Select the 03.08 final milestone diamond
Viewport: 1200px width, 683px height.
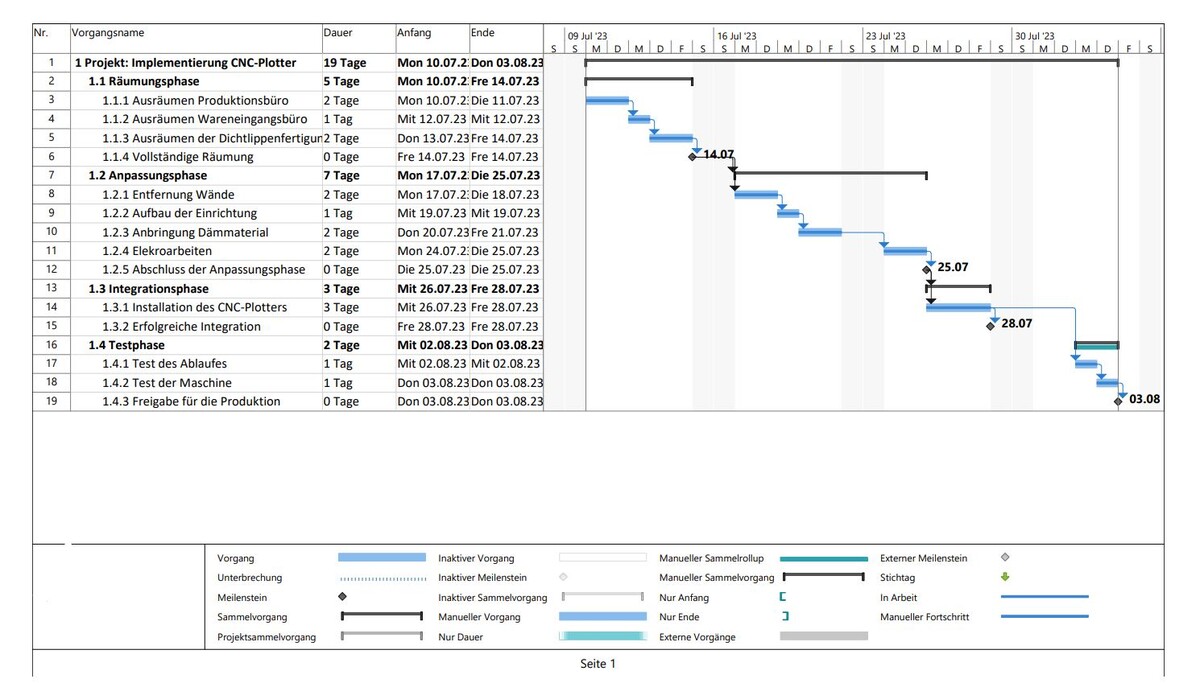pos(1118,401)
